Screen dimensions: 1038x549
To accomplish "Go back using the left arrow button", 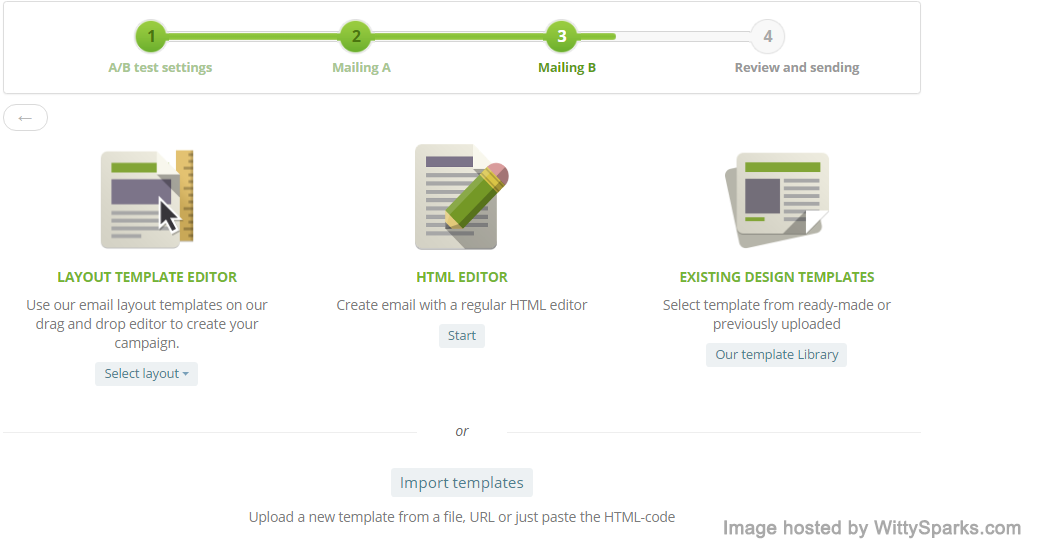I will click(25, 118).
